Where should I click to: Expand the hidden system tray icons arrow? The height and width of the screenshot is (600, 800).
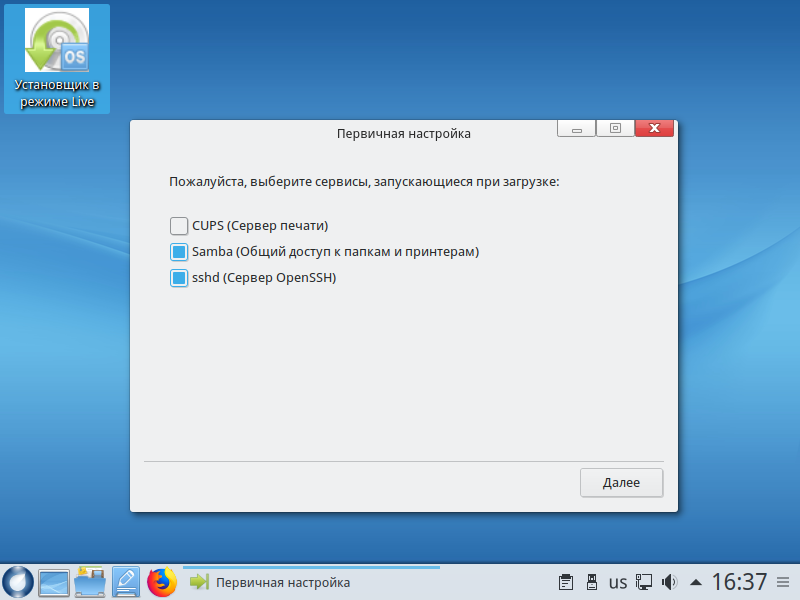click(x=696, y=581)
